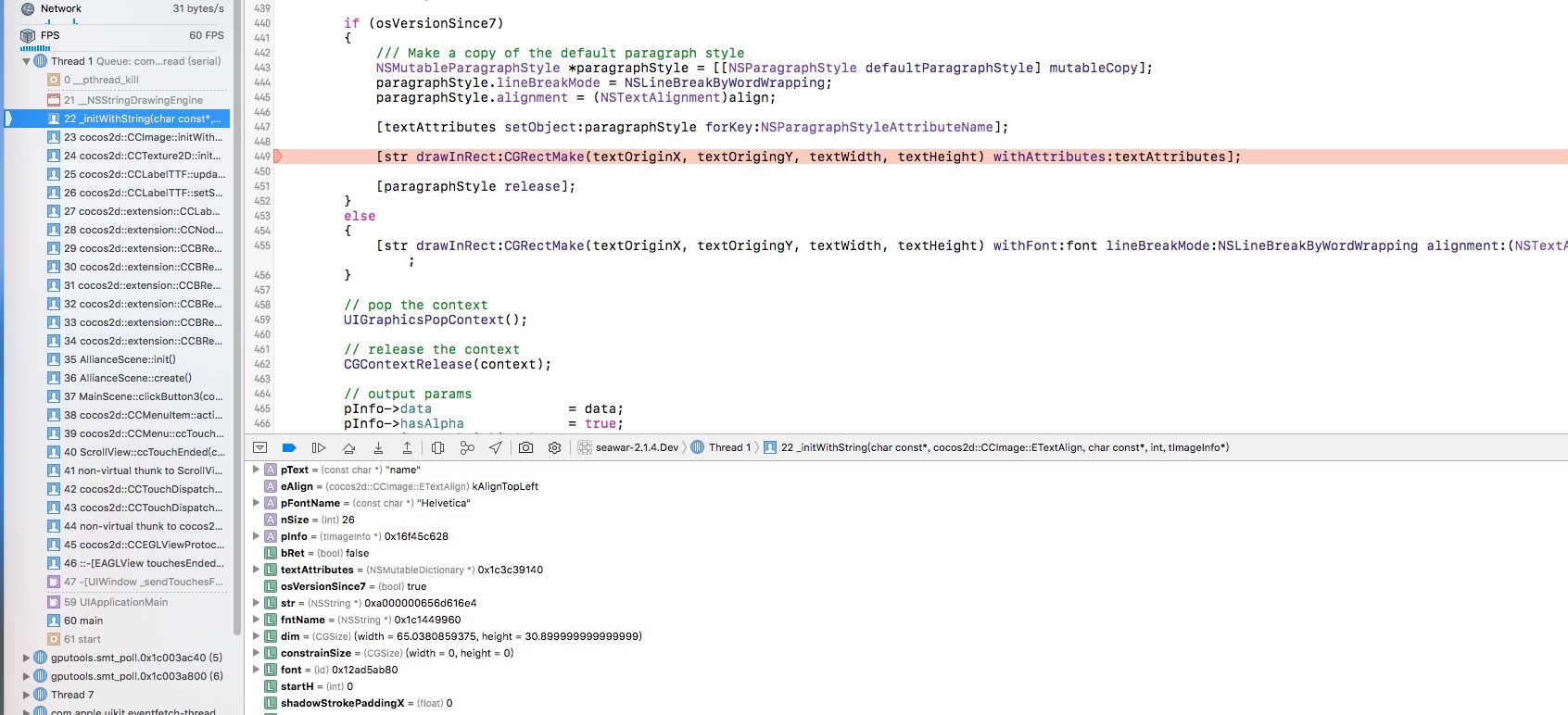Open frame 22 _initWithString in jump bar
This screenshot has width=1568, height=715.
coord(996,447)
